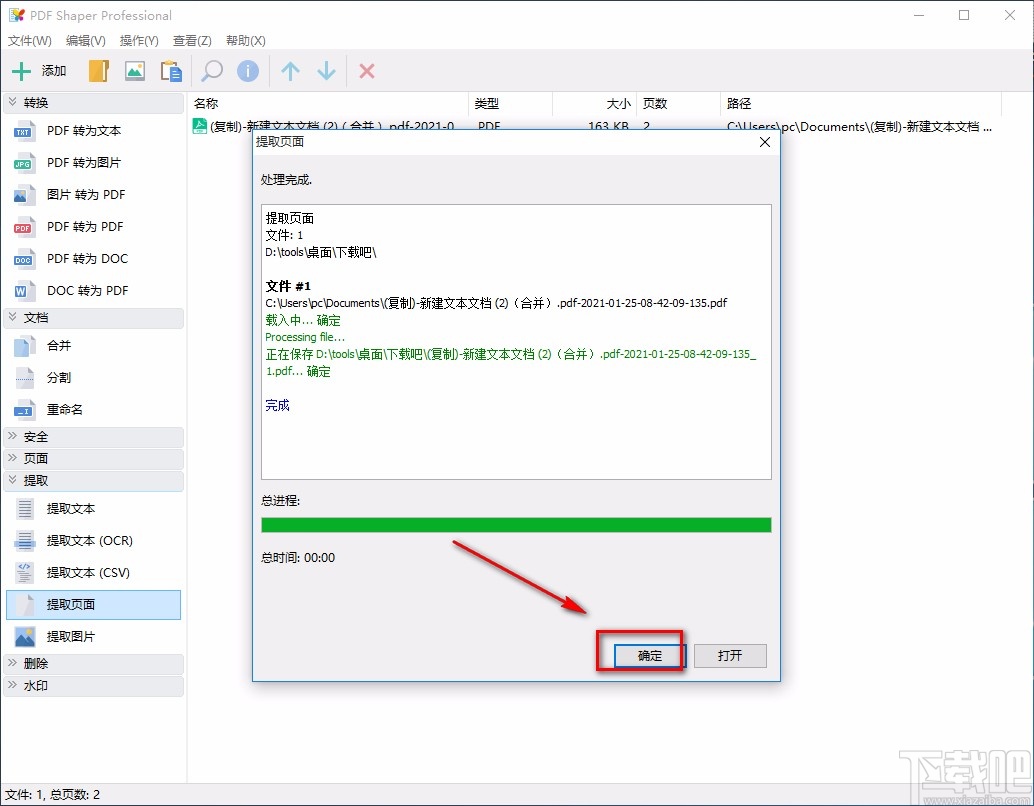Collapse the 文档 section

coord(93,318)
